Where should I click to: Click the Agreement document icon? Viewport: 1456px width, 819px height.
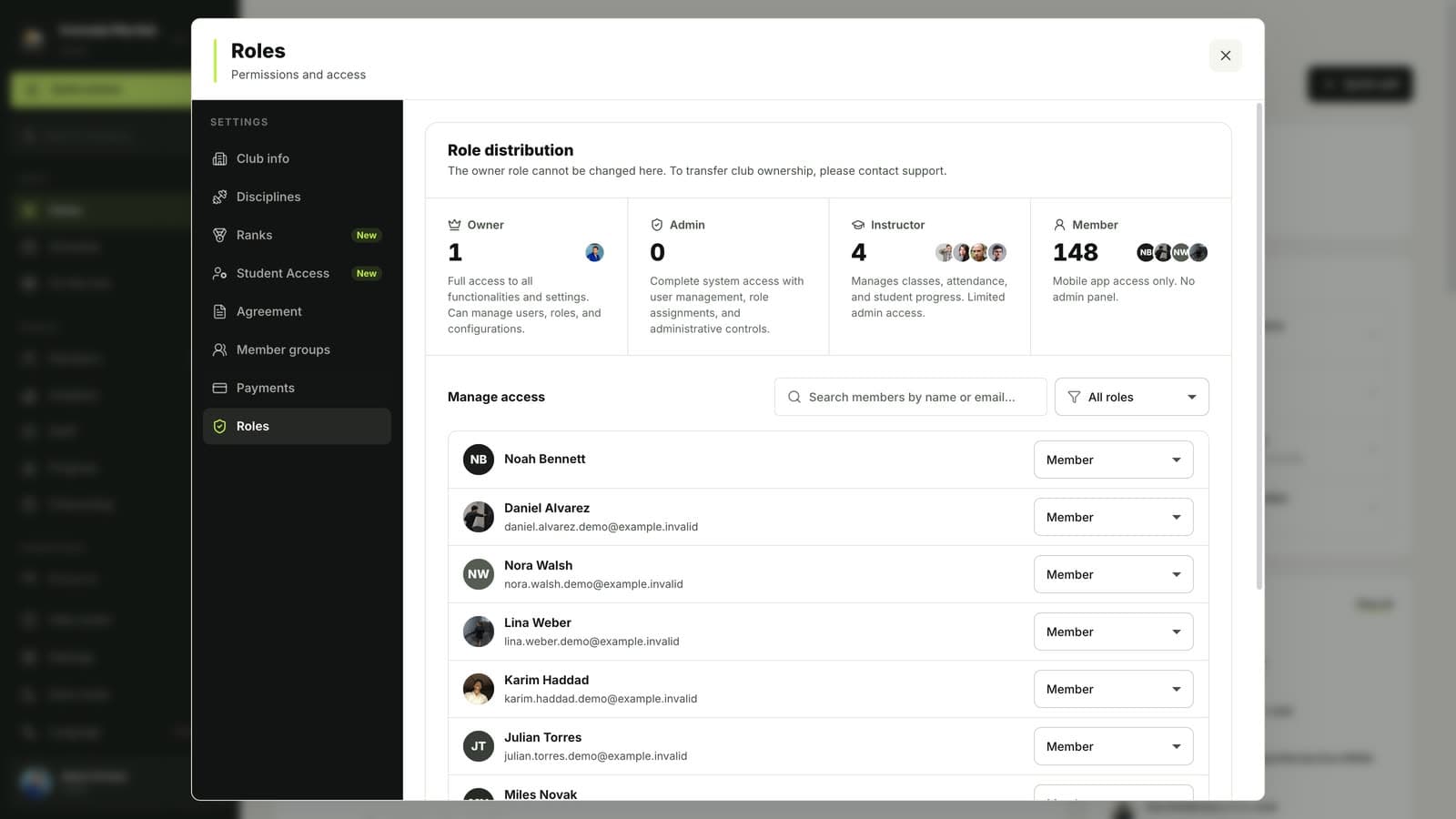pyautogui.click(x=219, y=311)
